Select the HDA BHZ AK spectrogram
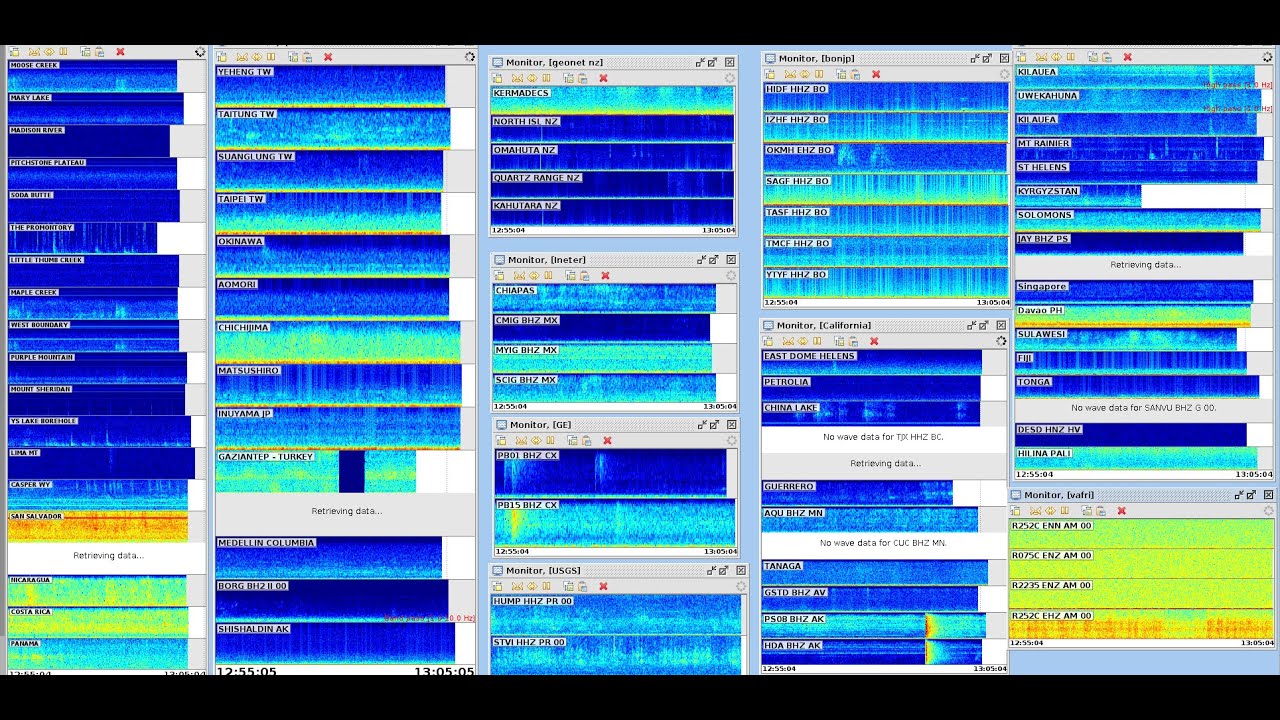Screen dimensions: 1280x720 coord(872,652)
